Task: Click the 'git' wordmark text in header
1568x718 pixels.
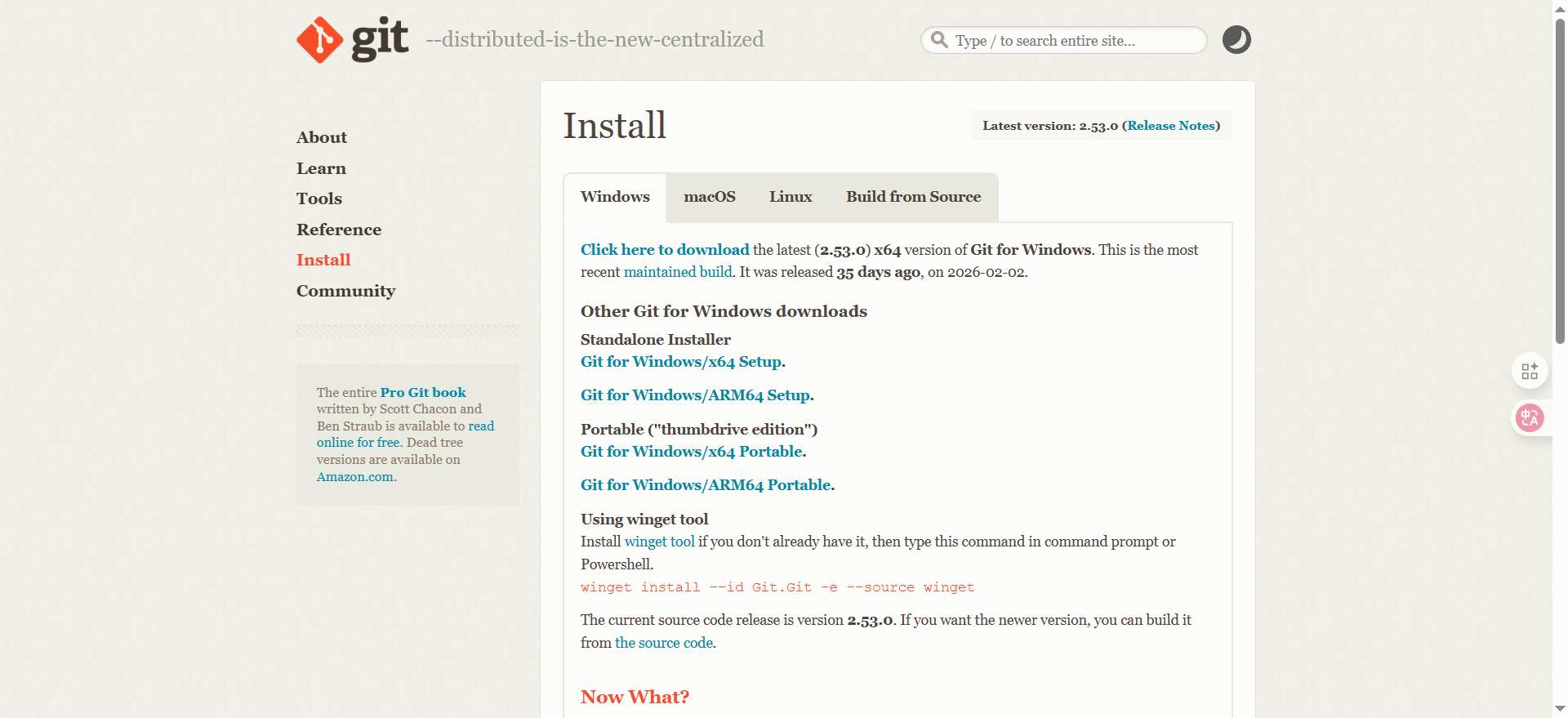Action: (380, 39)
